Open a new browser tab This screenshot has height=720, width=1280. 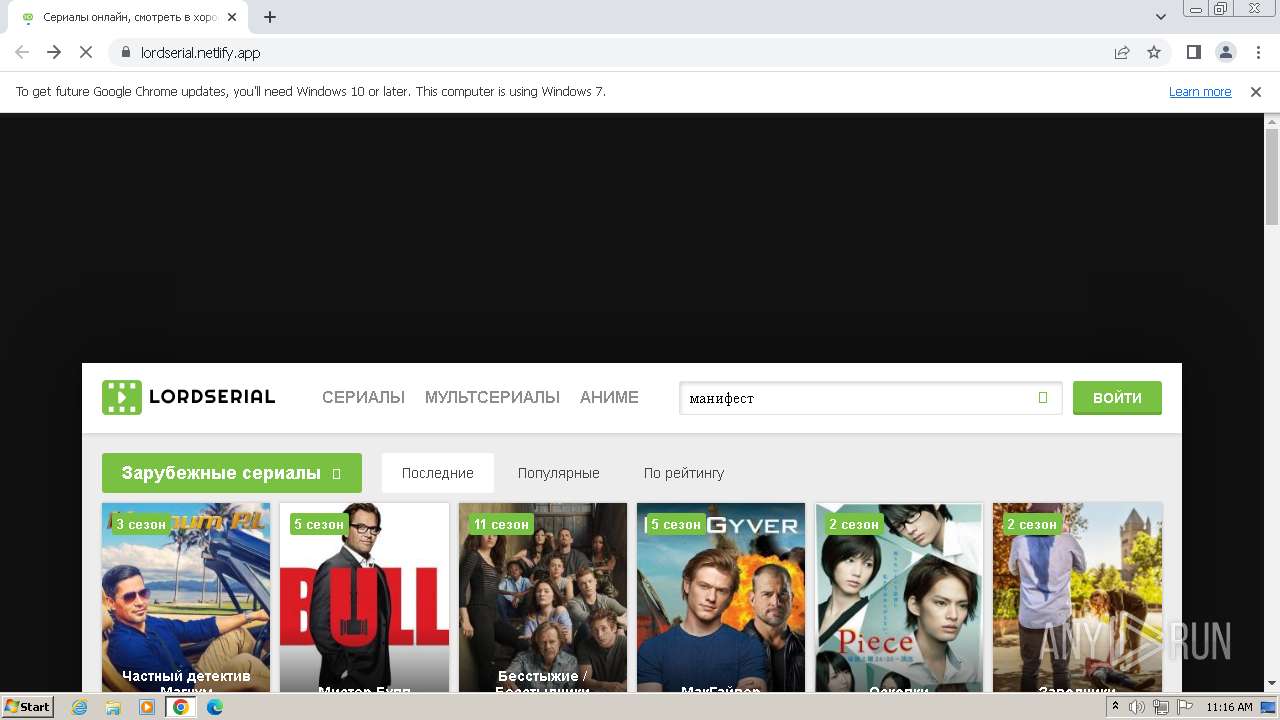pyautogui.click(x=270, y=17)
